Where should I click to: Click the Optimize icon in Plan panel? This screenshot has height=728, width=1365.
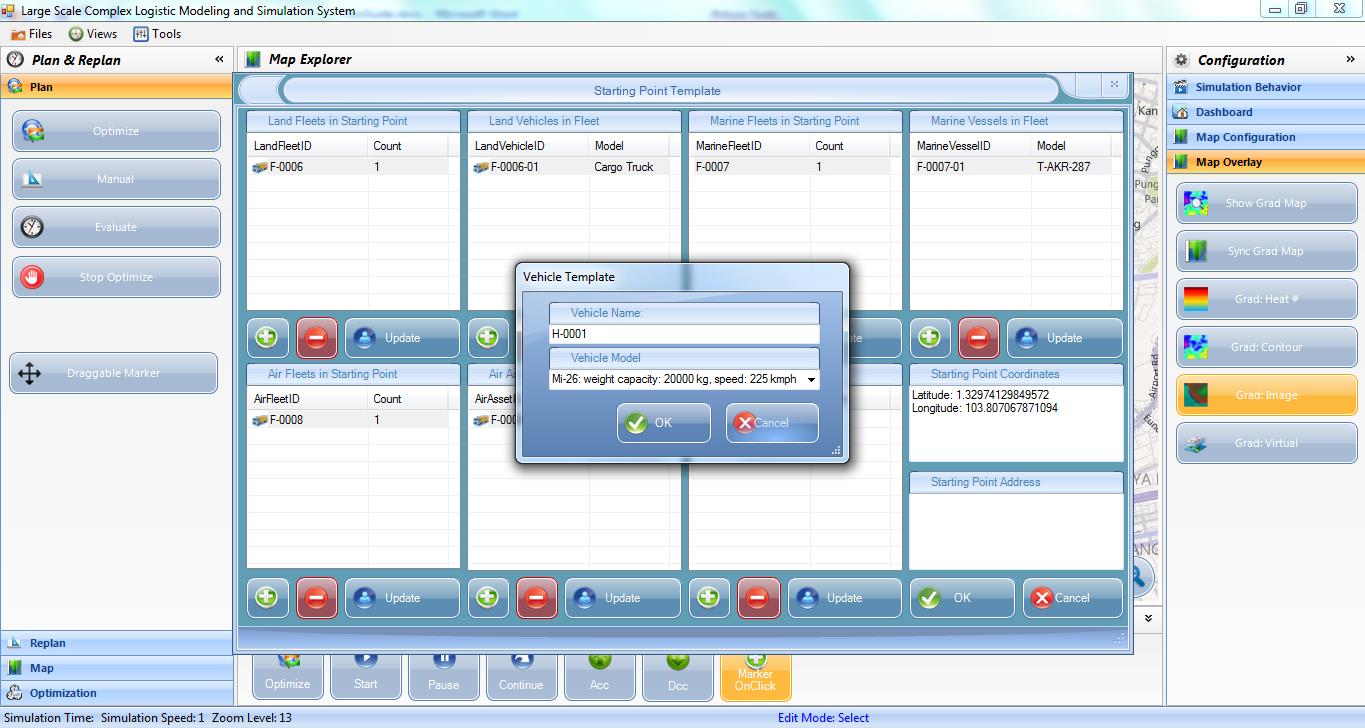(x=33, y=131)
